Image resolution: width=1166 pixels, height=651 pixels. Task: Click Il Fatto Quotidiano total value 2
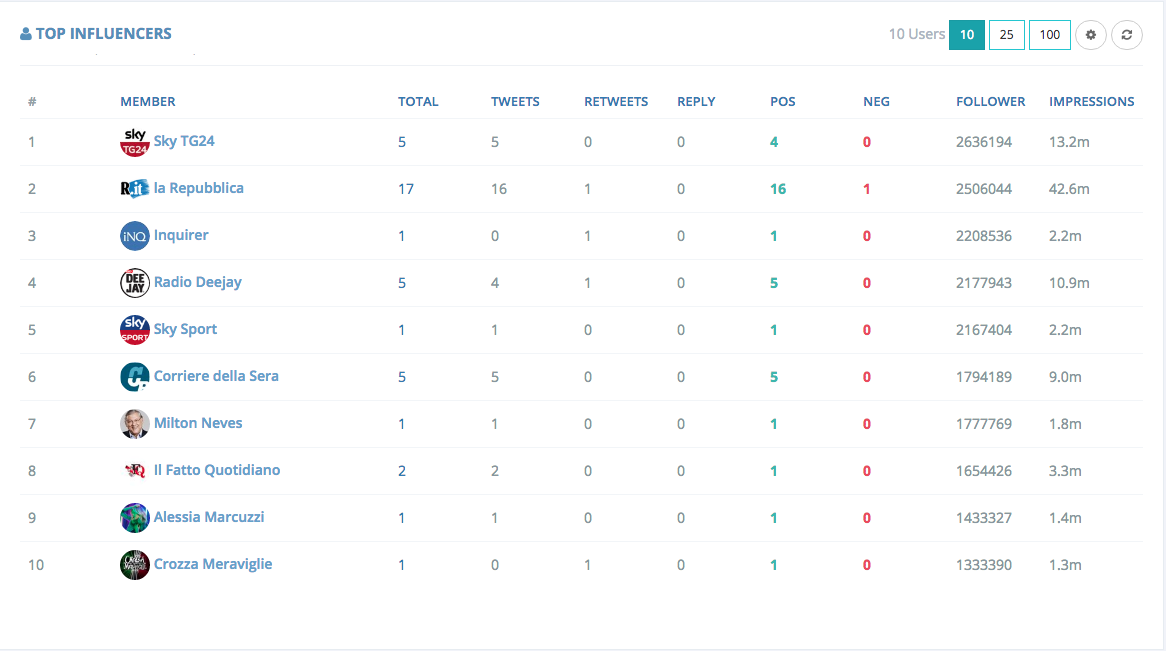pos(402,471)
